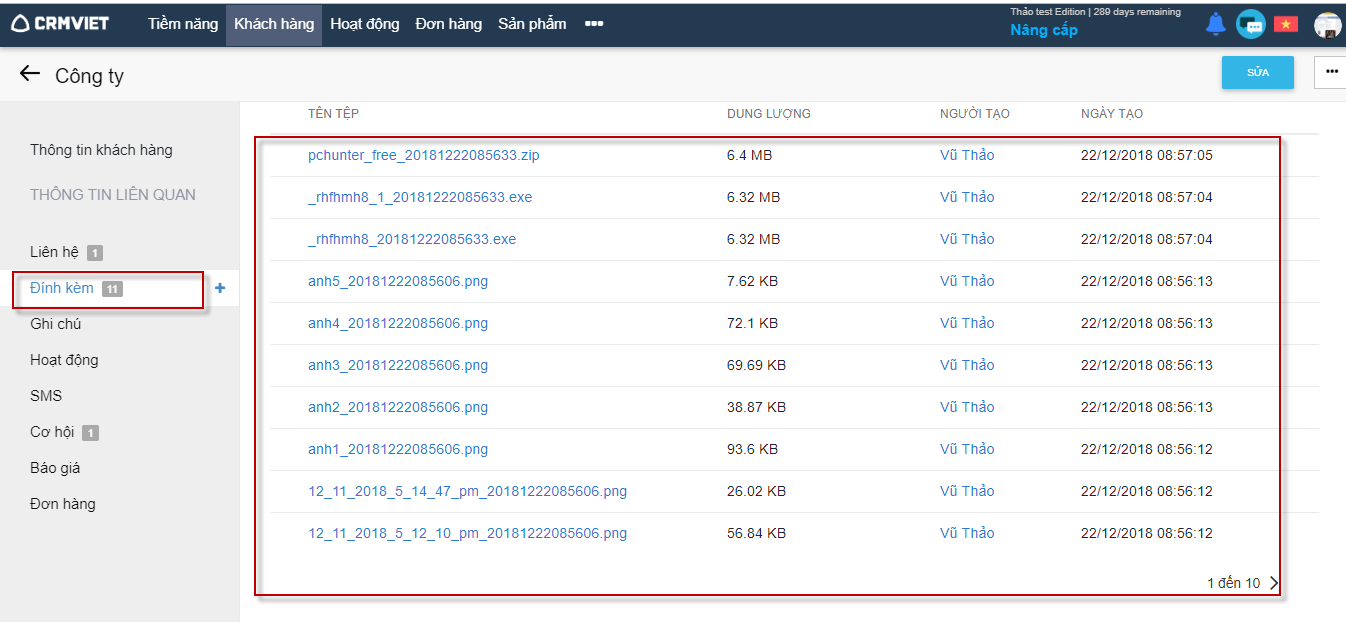Click the Nâng cấp upgrade link
Viewport: 1346px width, 622px height.
(x=1043, y=30)
